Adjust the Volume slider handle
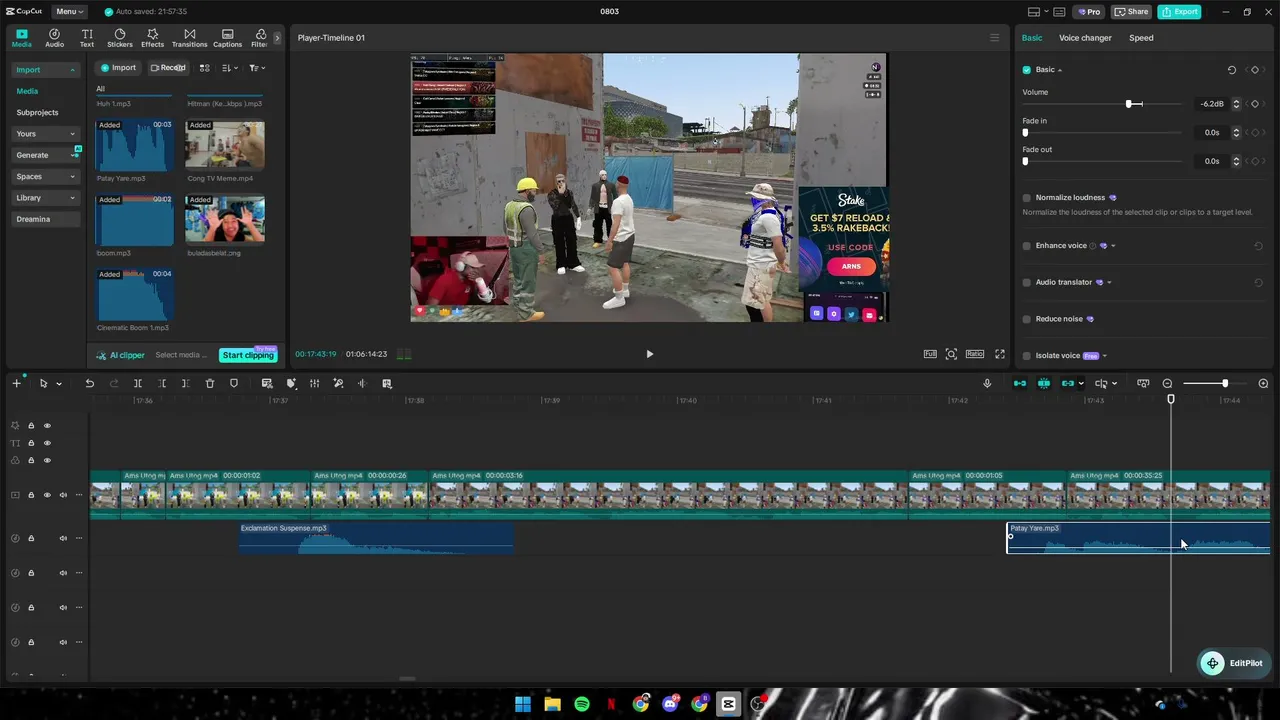The width and height of the screenshot is (1280, 720). coord(1129,104)
